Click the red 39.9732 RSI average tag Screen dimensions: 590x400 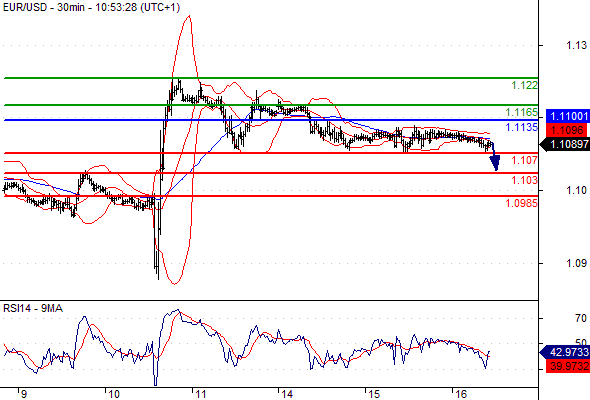[568, 366]
